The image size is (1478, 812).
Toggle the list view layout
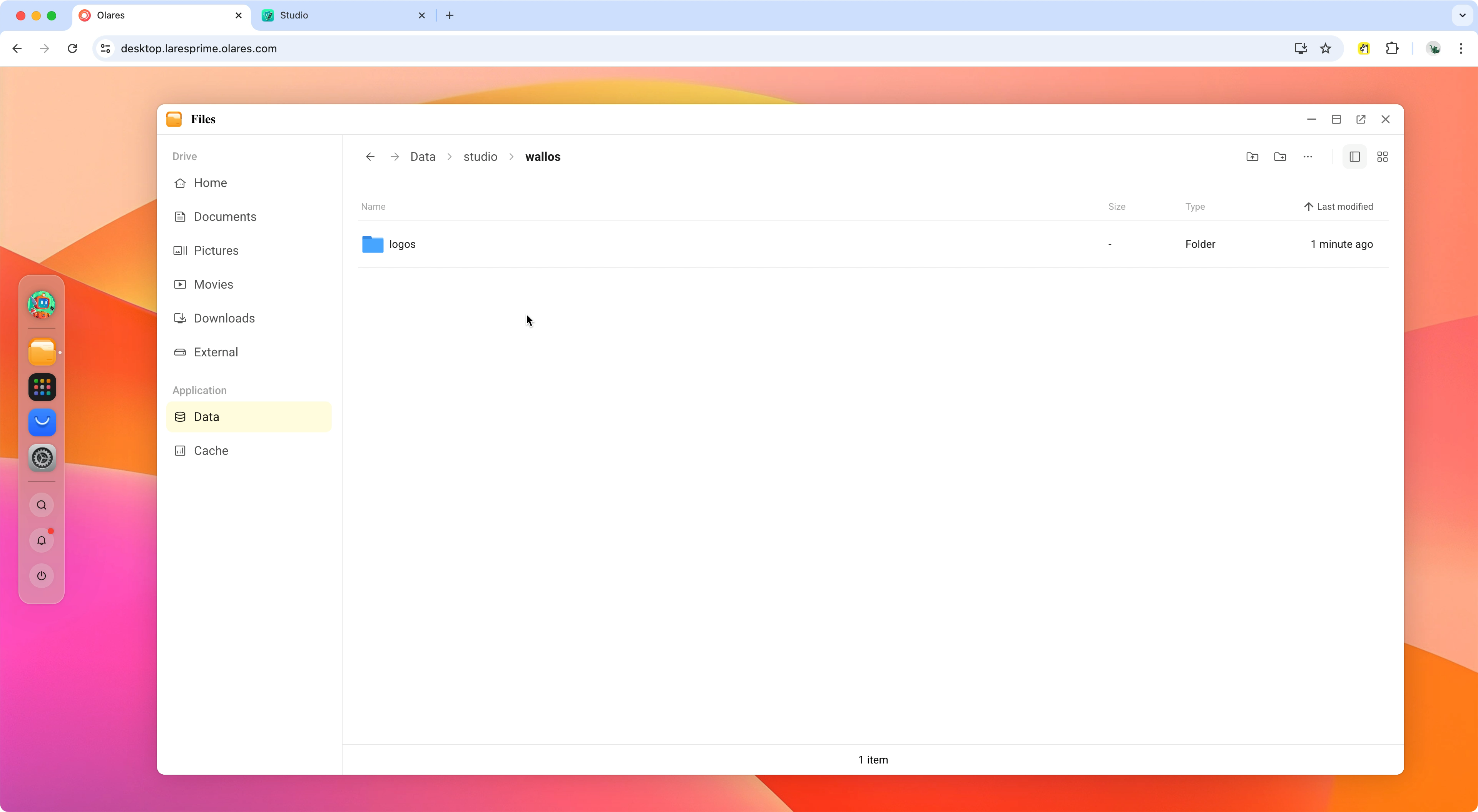pos(1355,156)
